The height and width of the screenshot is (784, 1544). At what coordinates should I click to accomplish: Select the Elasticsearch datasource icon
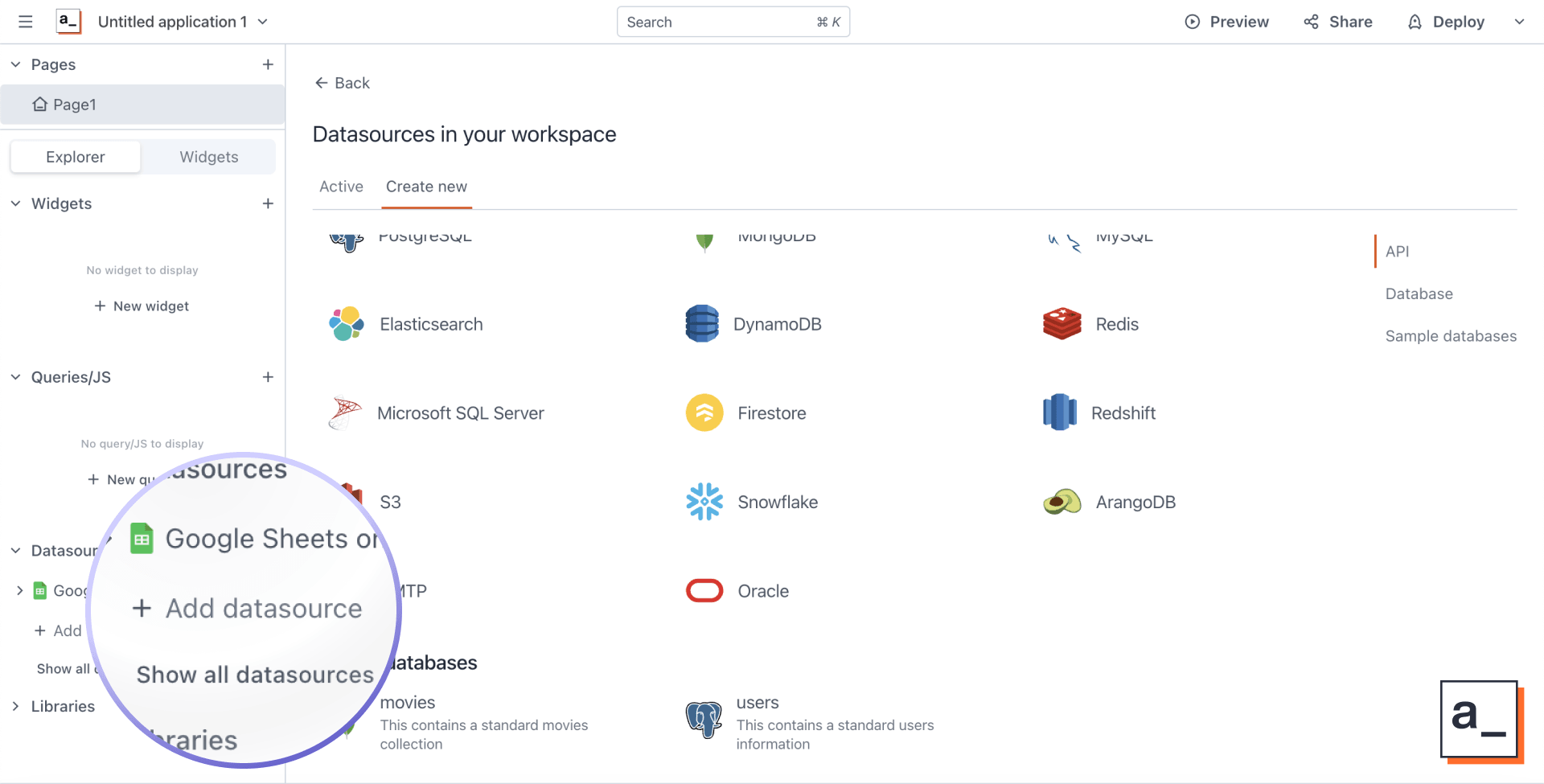(x=346, y=323)
